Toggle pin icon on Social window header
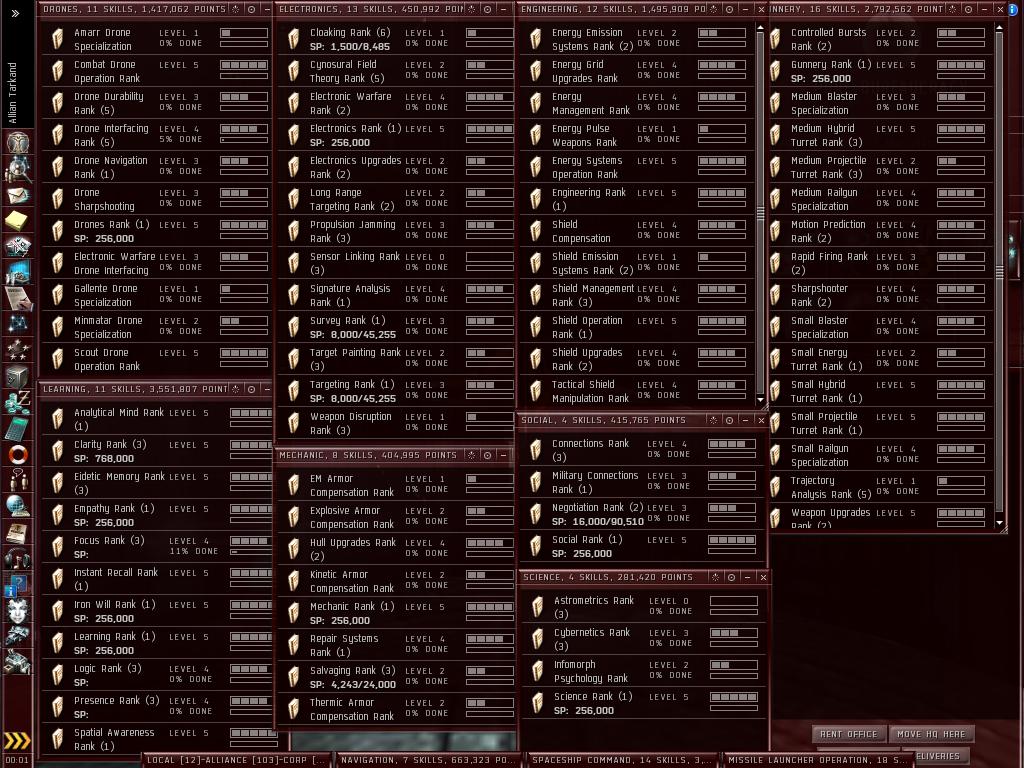 (714, 421)
